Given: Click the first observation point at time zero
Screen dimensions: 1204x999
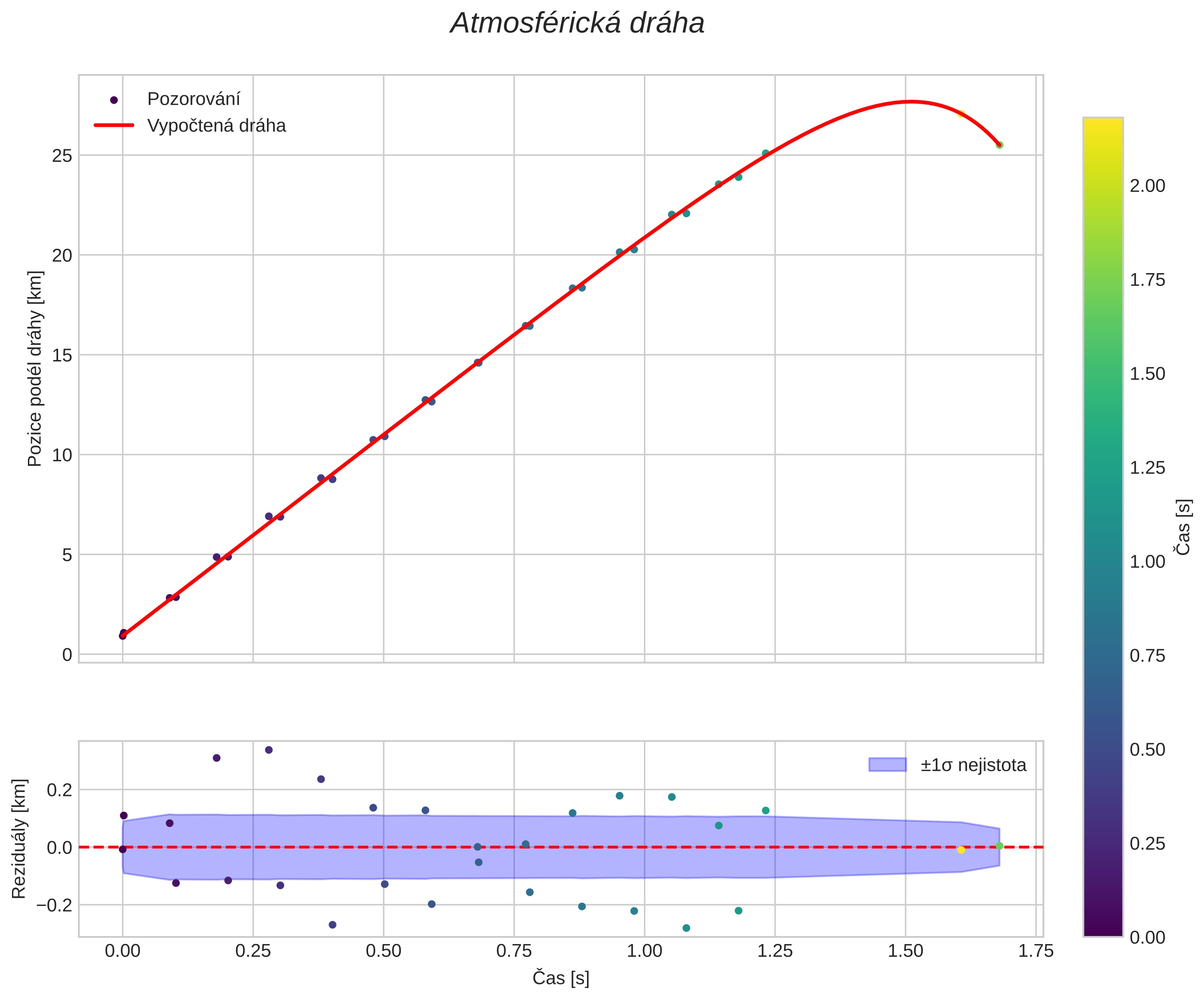Looking at the screenshot, I should tap(123, 635).
